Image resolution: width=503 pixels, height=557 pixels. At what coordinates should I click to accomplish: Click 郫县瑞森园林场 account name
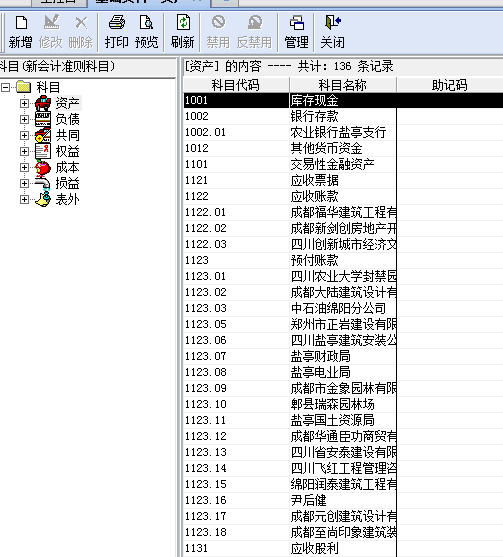tap(332, 404)
